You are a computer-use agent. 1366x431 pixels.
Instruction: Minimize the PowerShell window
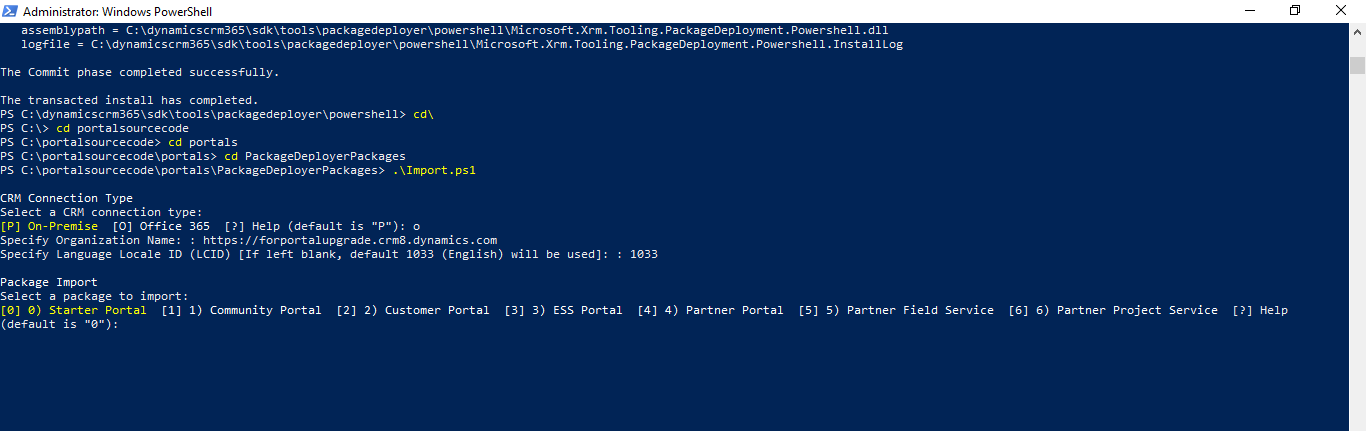[x=1249, y=10]
